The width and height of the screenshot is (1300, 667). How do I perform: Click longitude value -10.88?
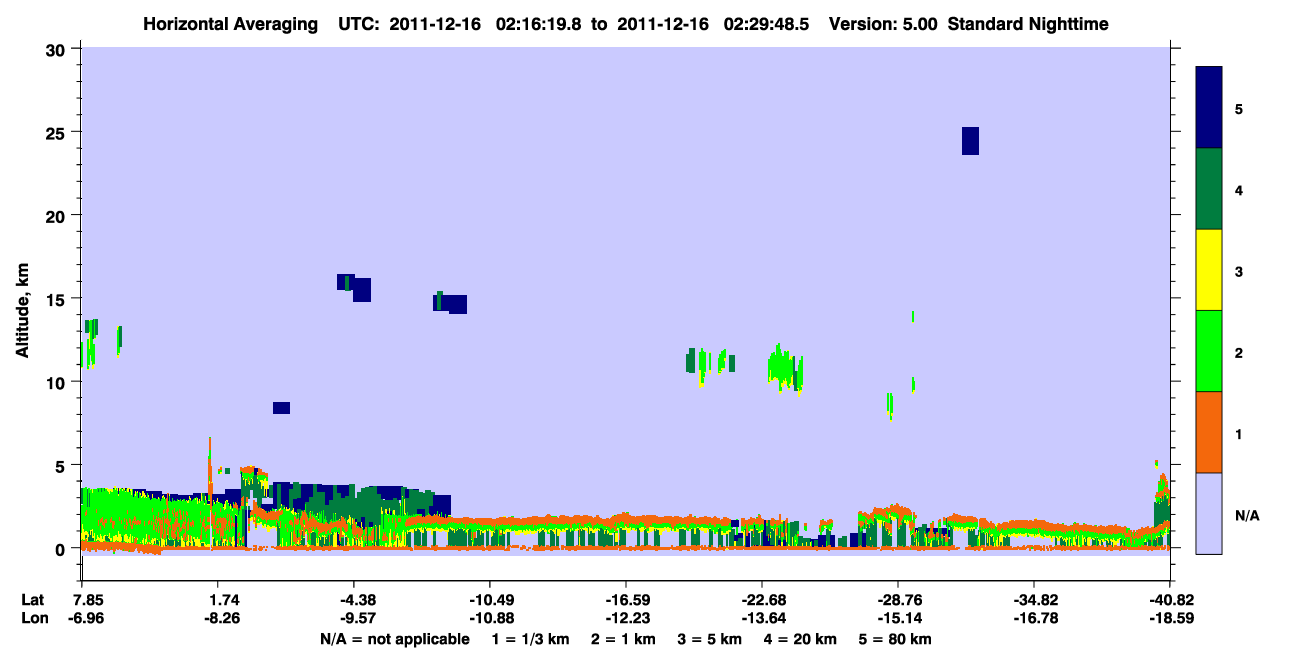point(489,618)
